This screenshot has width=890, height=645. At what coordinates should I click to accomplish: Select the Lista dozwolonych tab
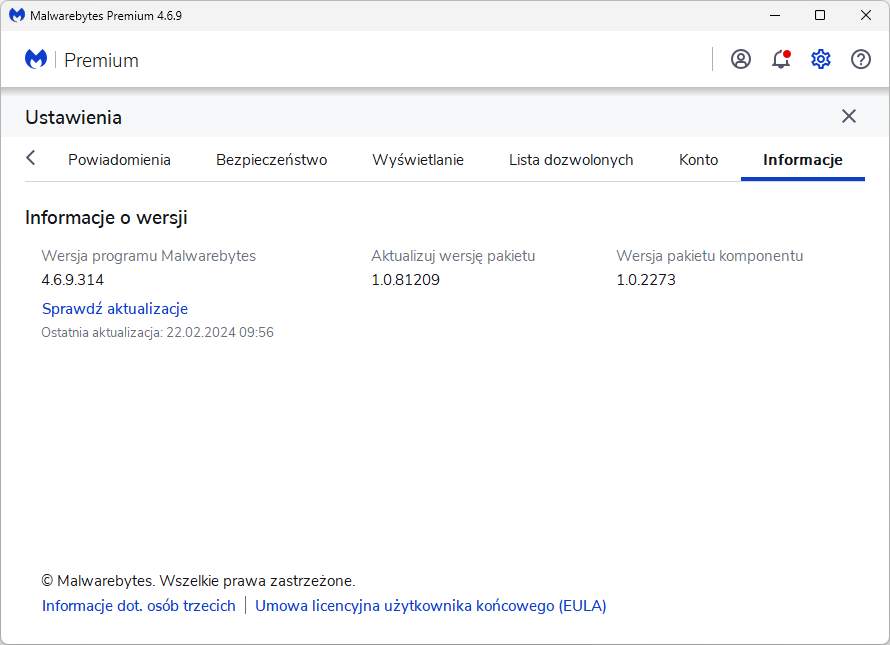coord(571,160)
